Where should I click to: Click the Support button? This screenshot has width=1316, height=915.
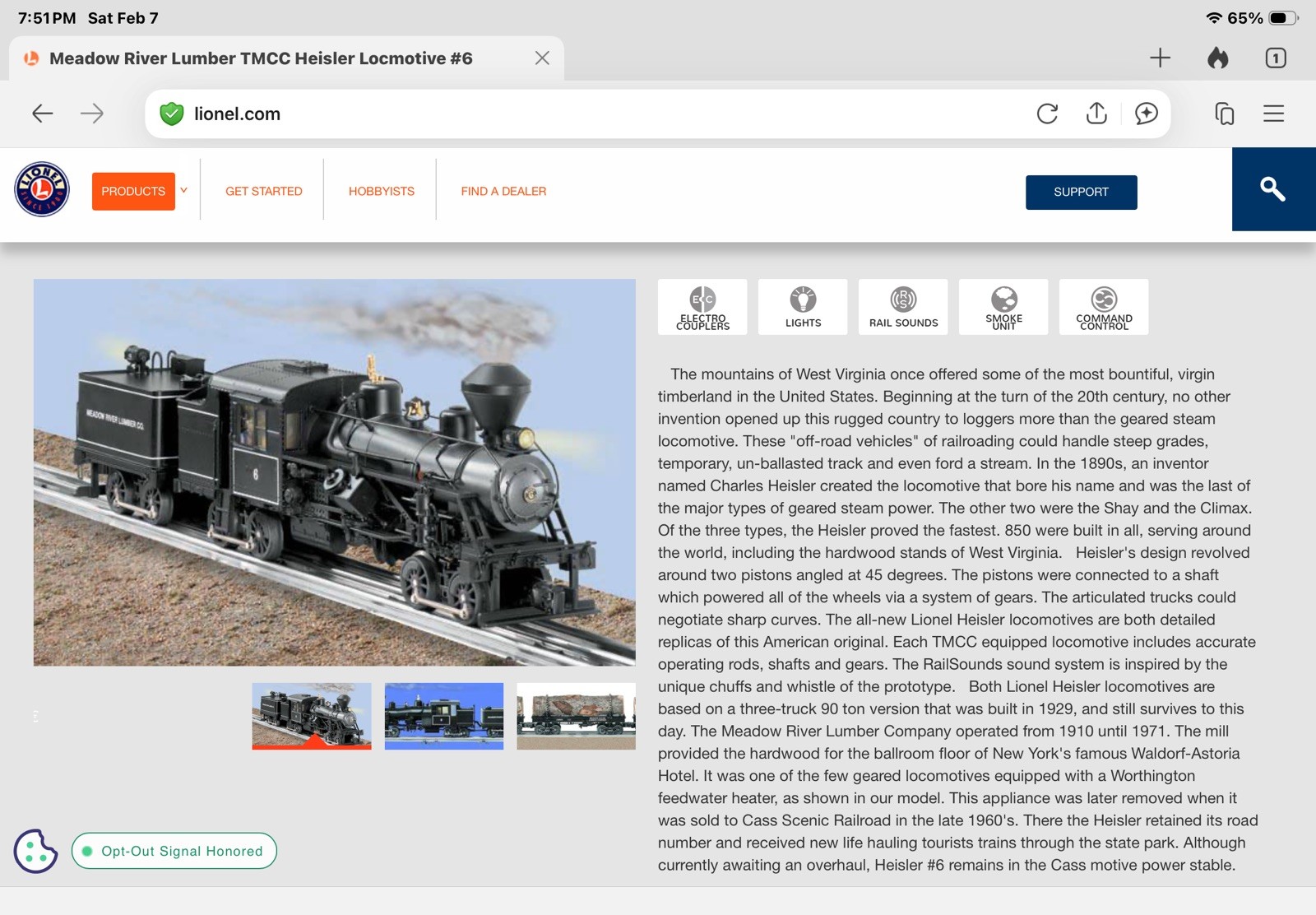point(1081,192)
